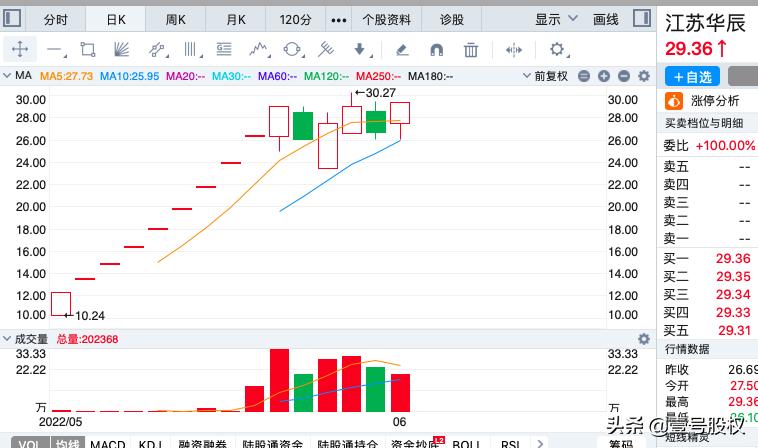
Task: Select the down arrow marker tool
Action: (360, 49)
